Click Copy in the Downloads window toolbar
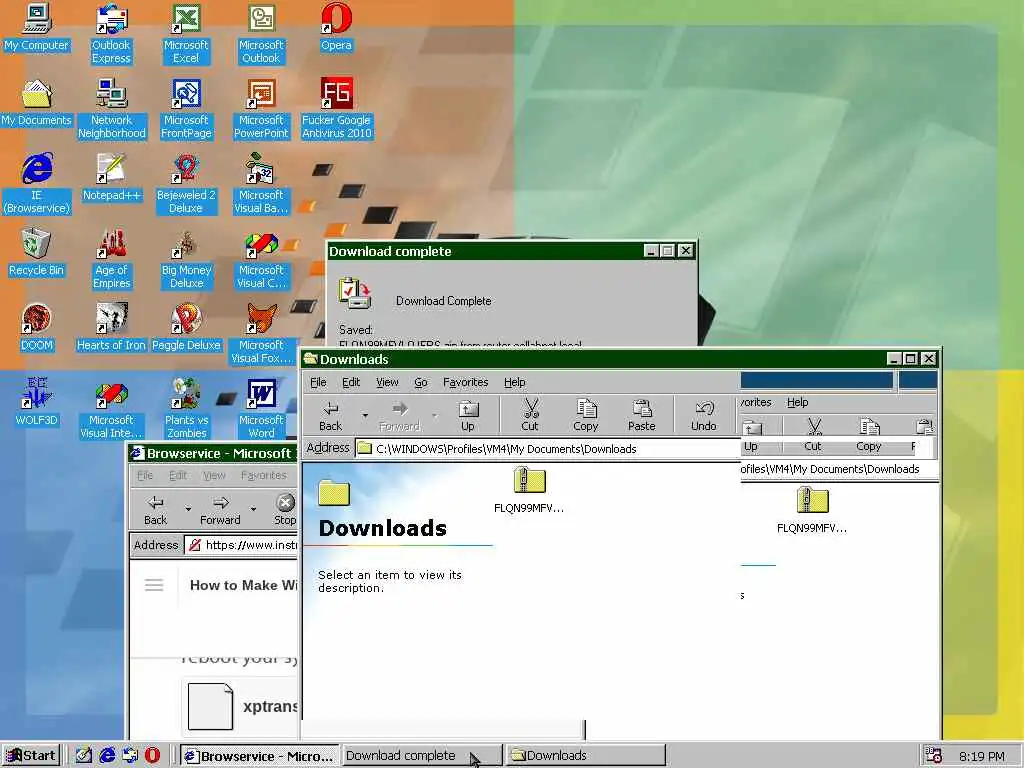This screenshot has height=768, width=1024. click(586, 416)
